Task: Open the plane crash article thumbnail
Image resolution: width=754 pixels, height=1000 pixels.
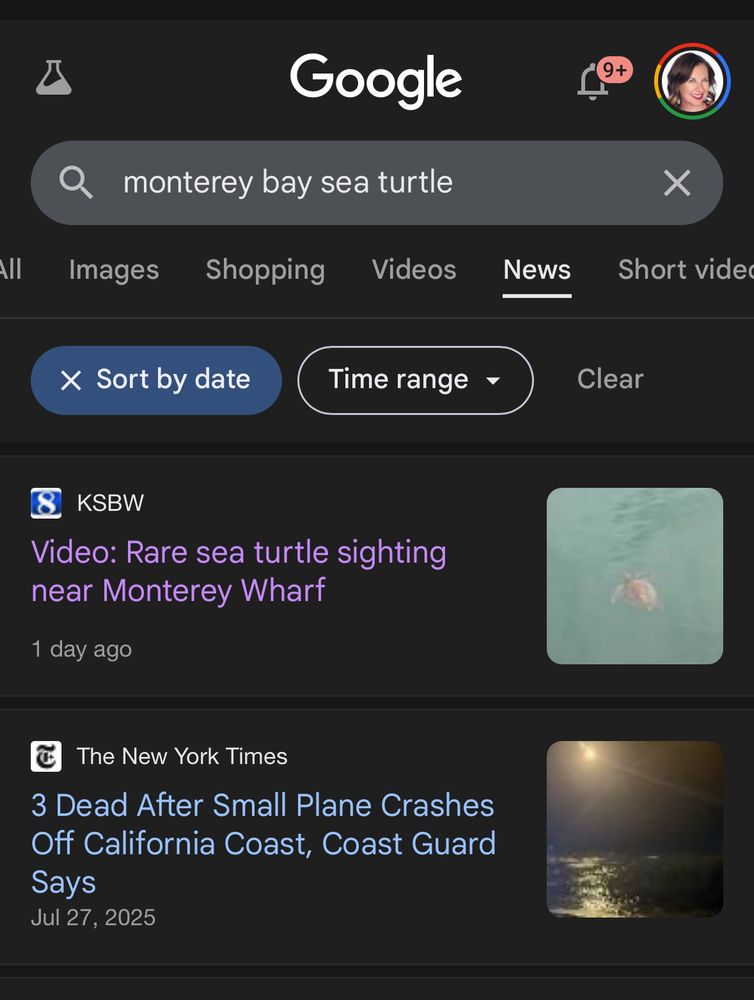Action: point(634,829)
